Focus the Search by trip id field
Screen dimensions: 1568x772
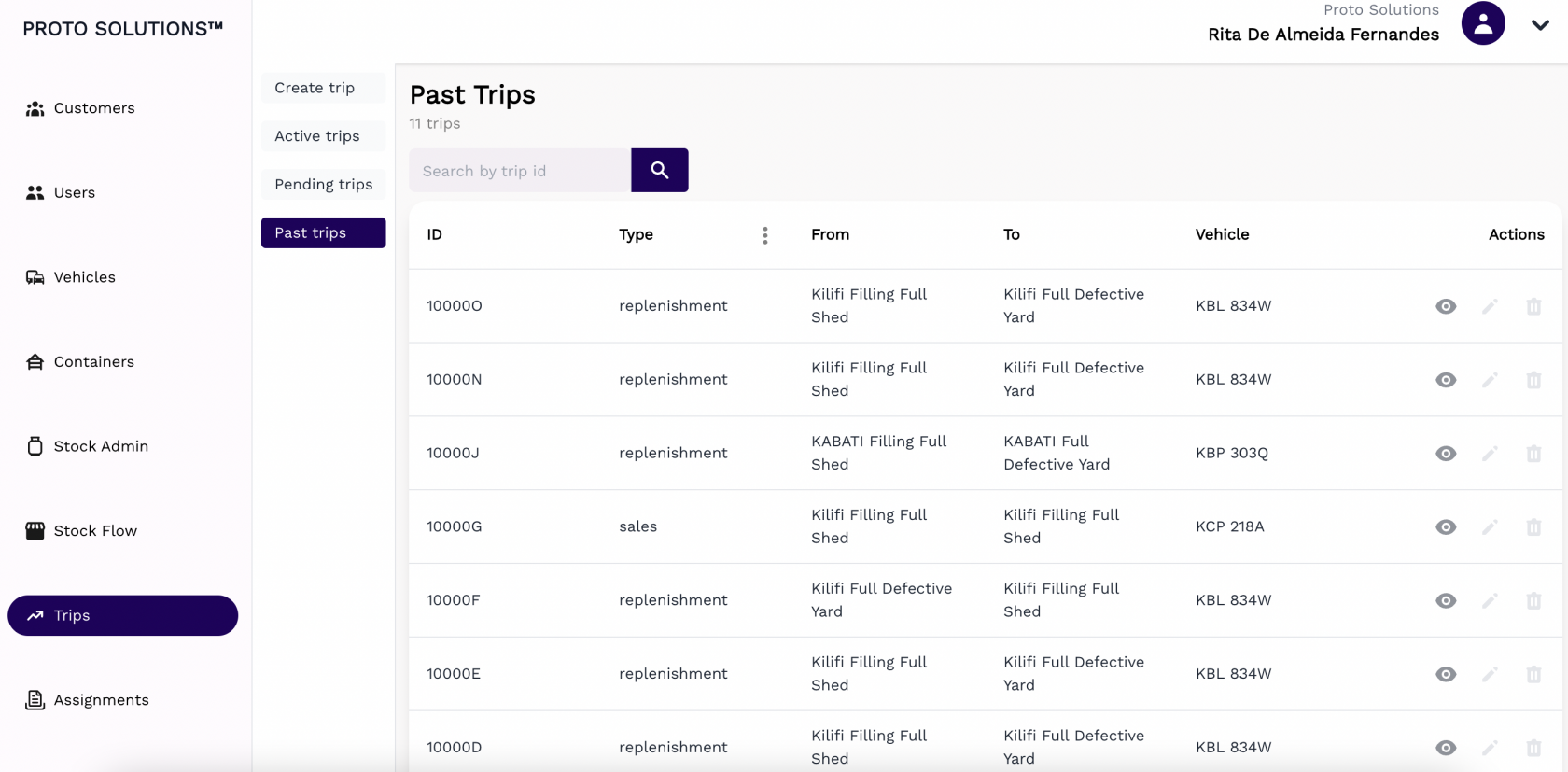pos(520,171)
